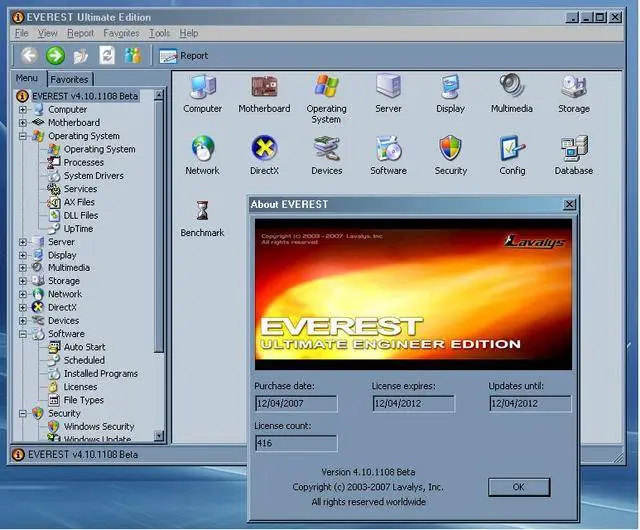Select Services in the tree
640x530 pixels.
80,189
